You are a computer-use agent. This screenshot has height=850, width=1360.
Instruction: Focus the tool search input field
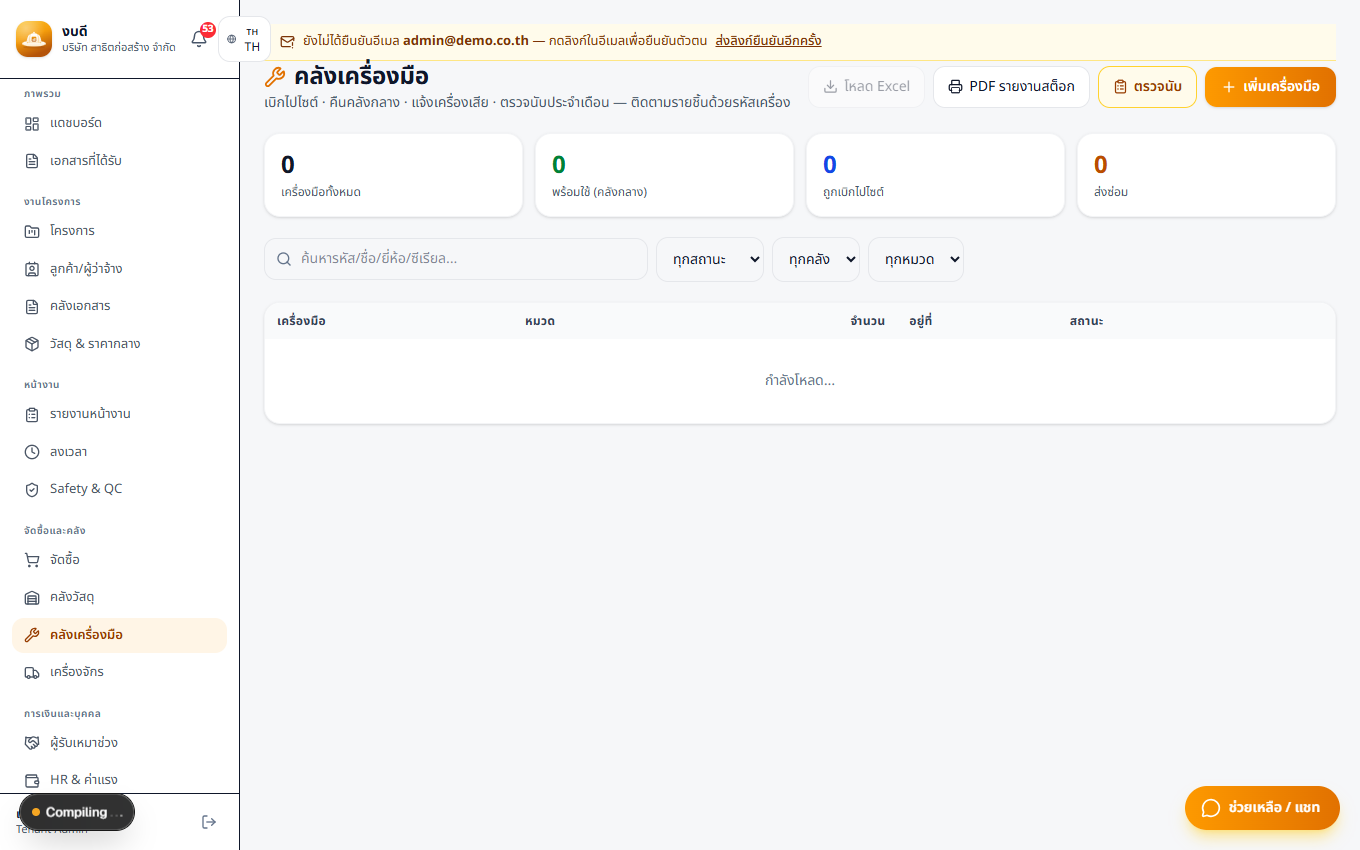pyautogui.click(x=456, y=259)
